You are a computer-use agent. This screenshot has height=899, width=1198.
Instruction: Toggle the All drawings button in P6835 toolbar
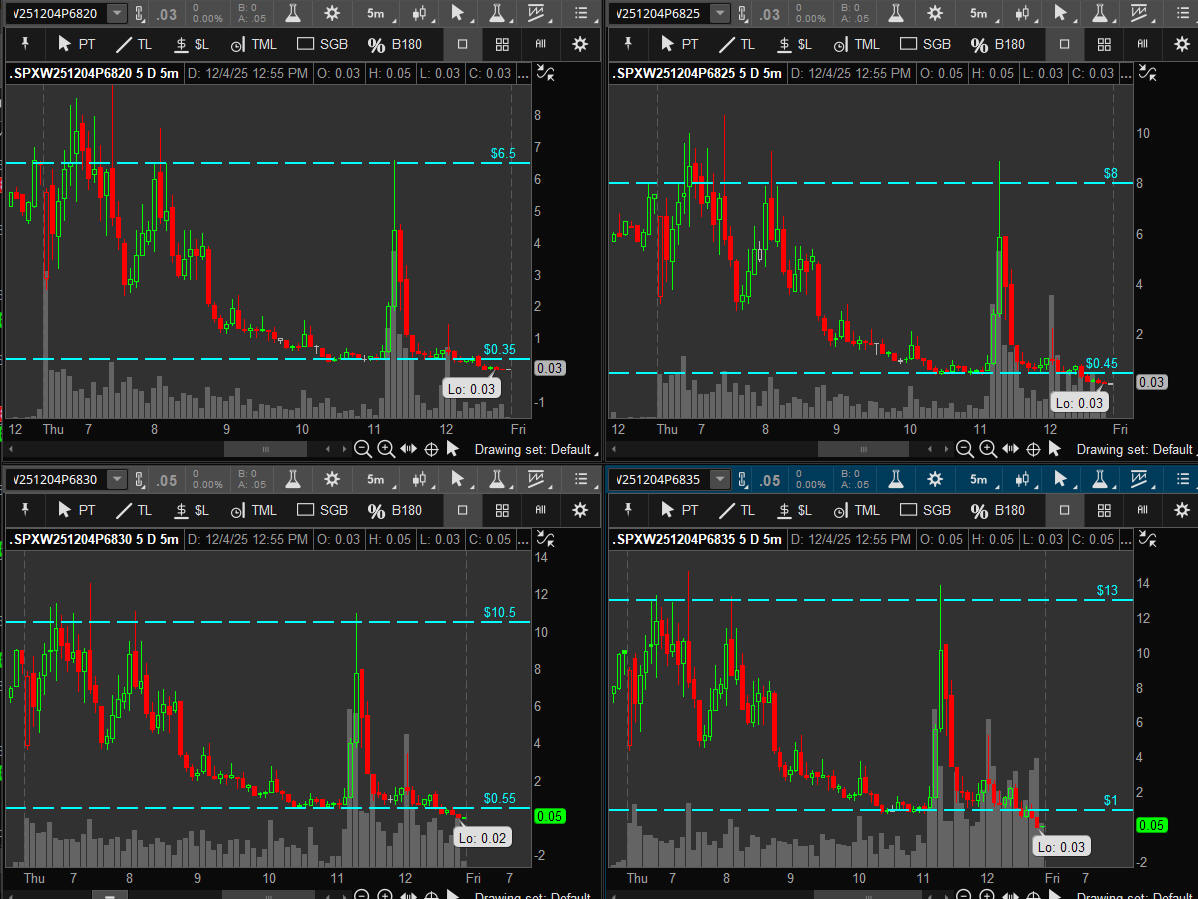[x=1141, y=510]
